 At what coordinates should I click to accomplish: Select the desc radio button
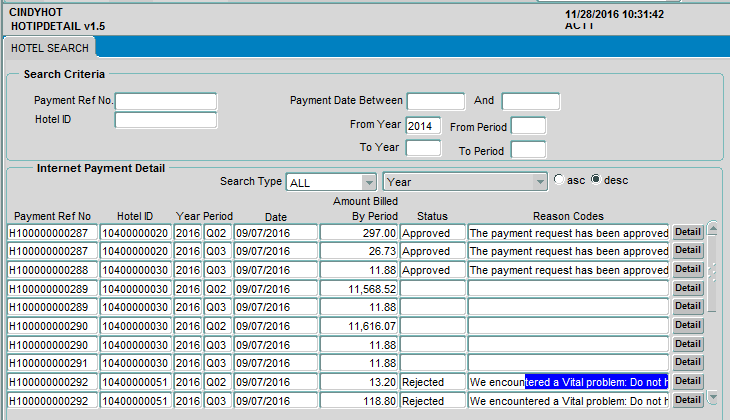click(597, 180)
